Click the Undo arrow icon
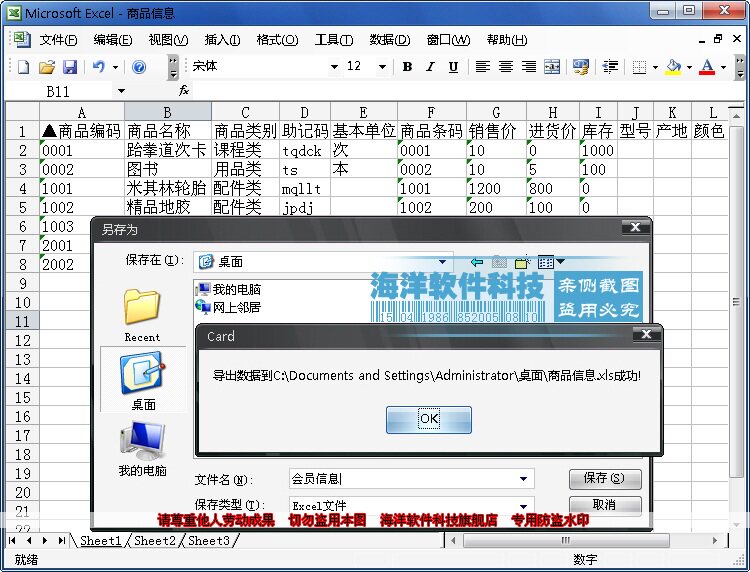750x572 pixels. (x=99, y=66)
